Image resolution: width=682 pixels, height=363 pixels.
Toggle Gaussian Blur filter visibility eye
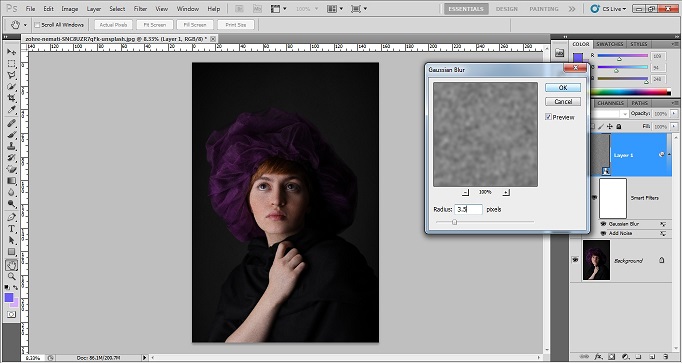(x=603, y=224)
